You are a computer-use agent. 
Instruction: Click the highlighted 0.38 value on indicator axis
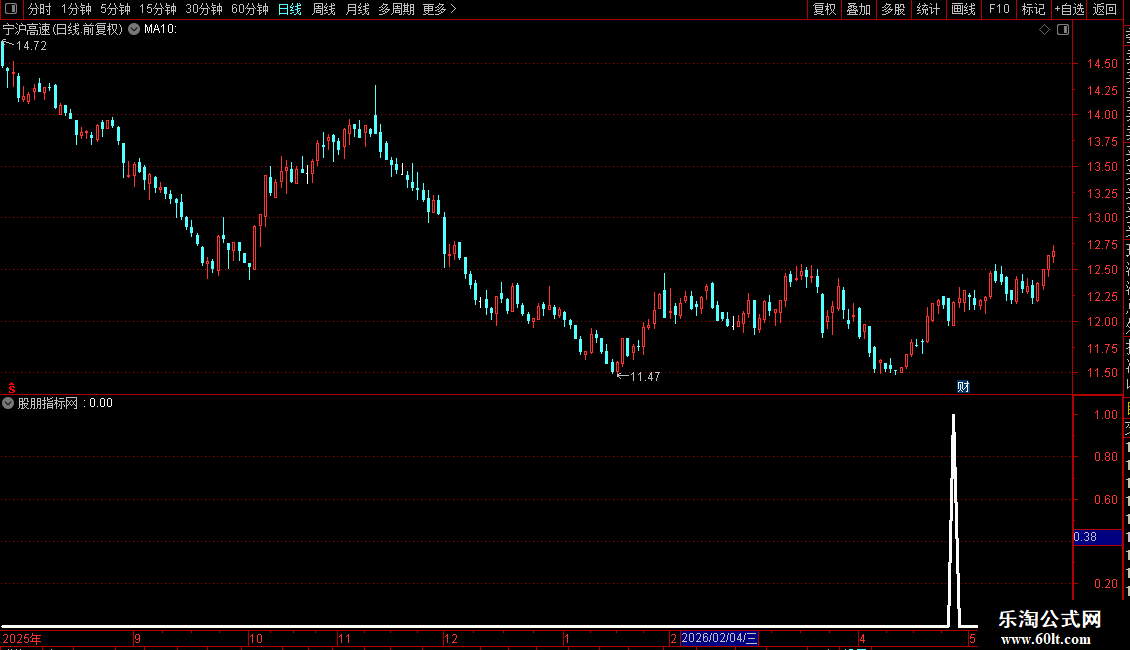pos(1098,537)
